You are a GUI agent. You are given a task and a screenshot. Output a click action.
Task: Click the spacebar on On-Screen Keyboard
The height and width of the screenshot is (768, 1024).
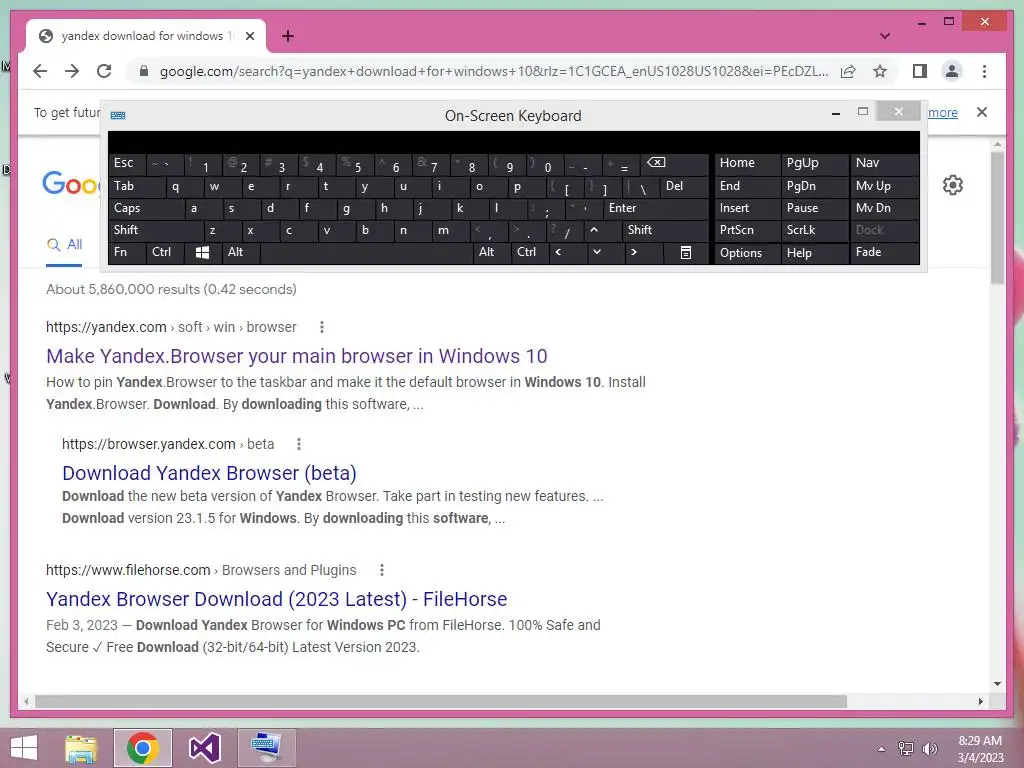pos(366,253)
